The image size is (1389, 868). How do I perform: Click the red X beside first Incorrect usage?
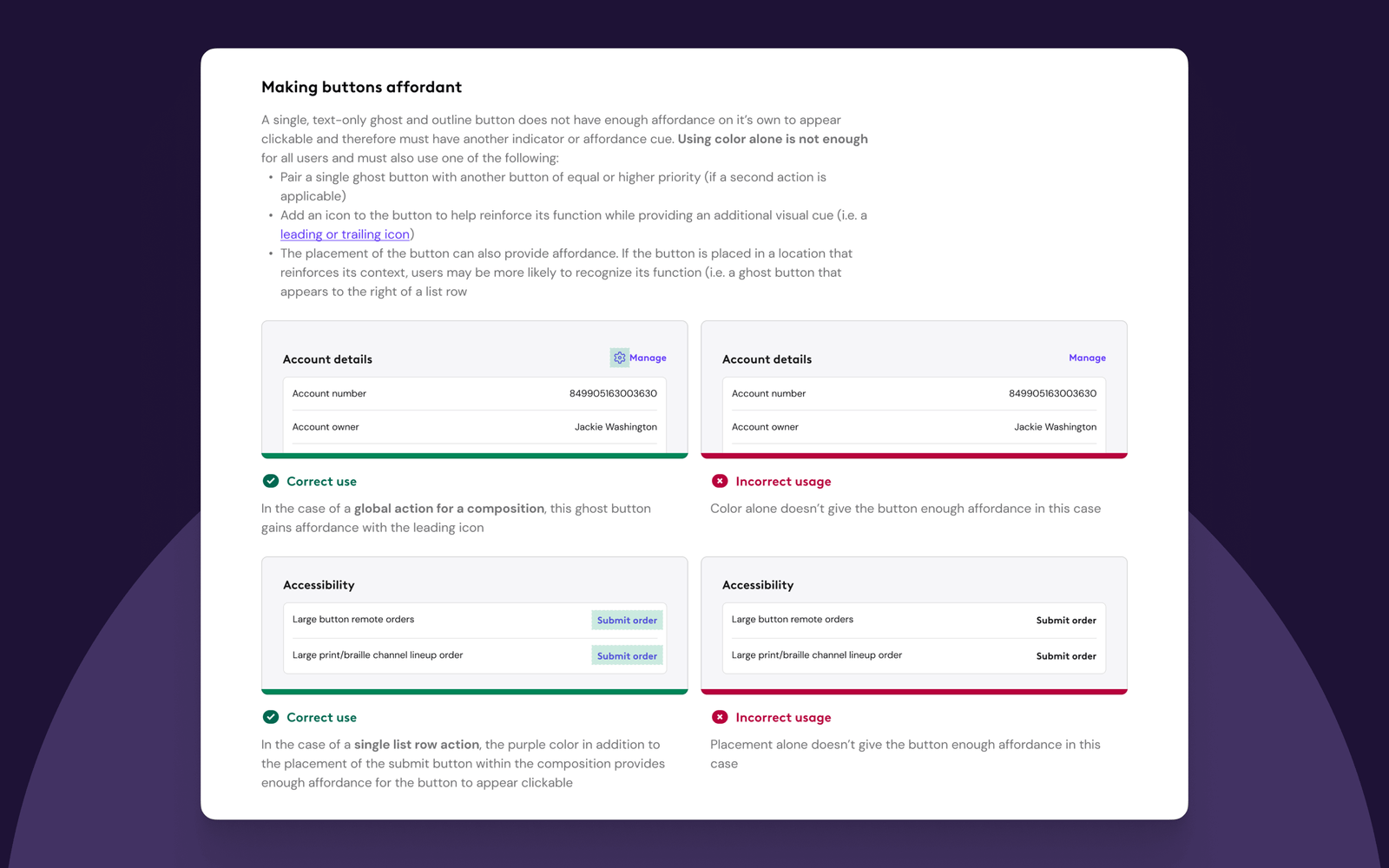[720, 480]
